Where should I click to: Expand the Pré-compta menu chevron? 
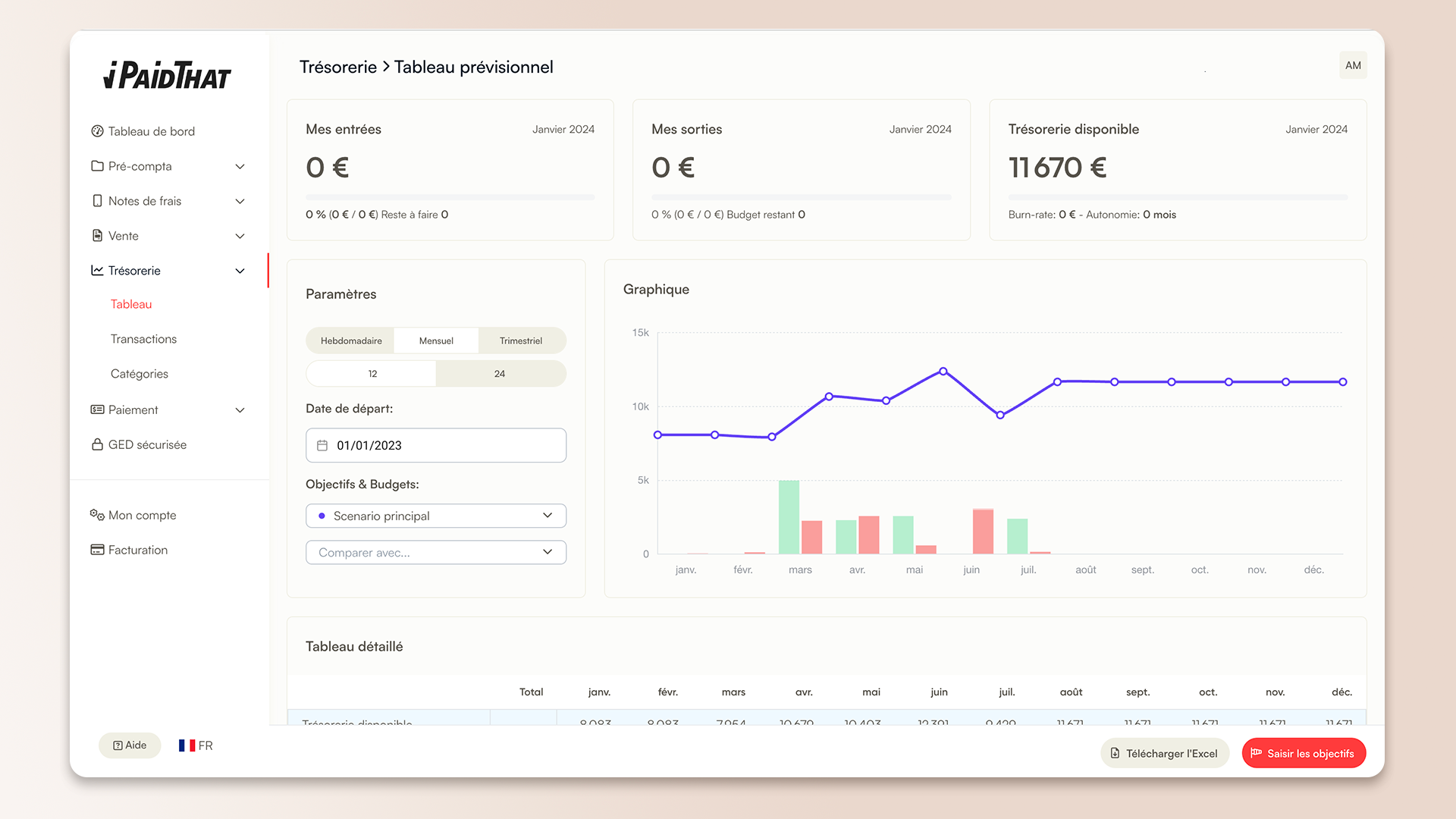[240, 166]
